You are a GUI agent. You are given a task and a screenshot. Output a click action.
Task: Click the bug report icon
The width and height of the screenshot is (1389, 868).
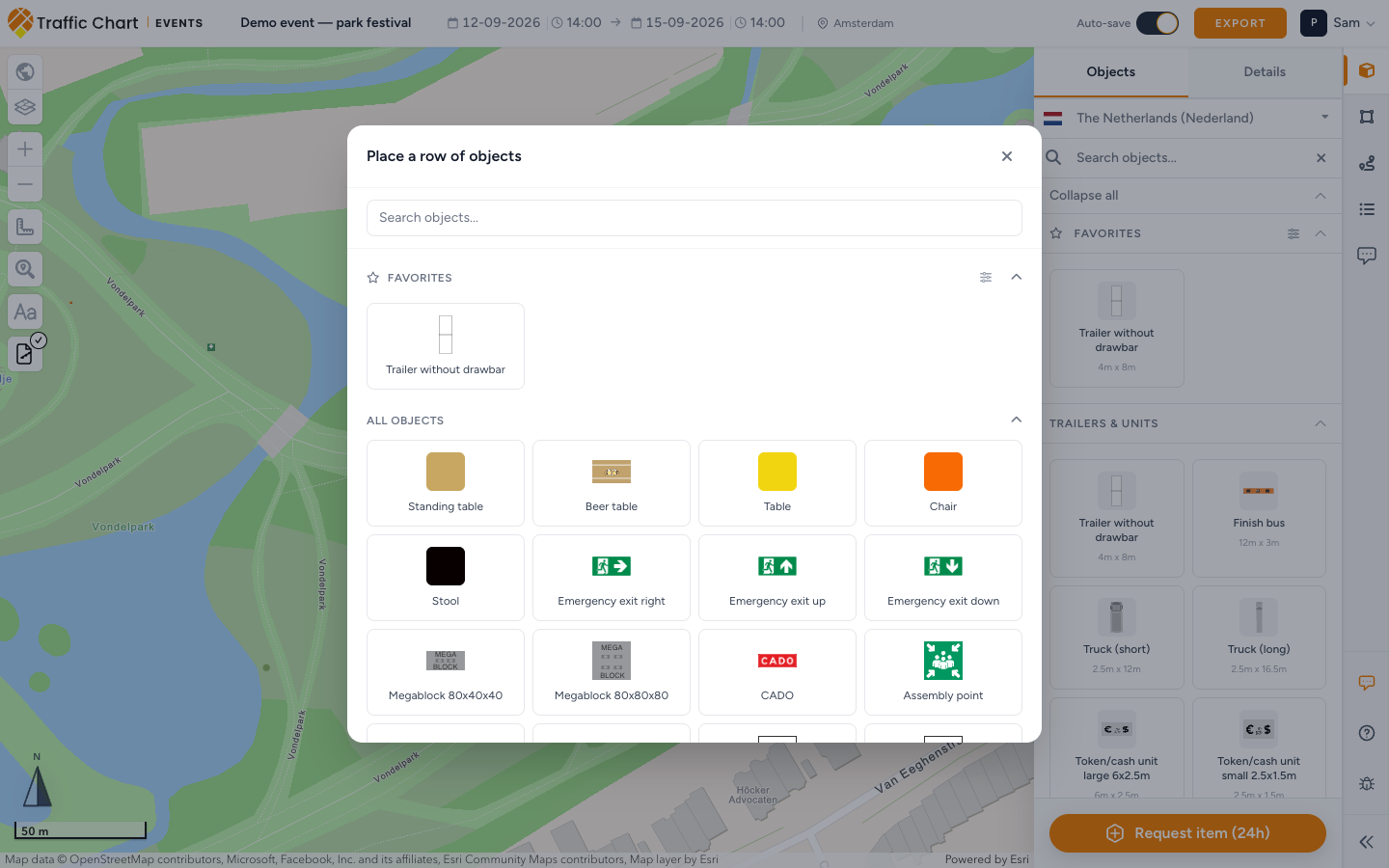click(1367, 783)
